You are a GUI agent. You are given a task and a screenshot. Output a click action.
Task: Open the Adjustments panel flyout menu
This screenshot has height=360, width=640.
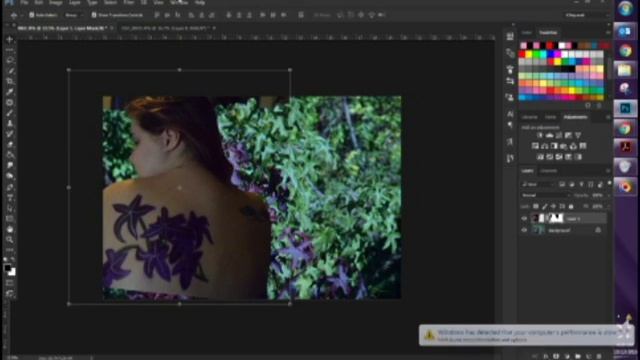pos(608,117)
